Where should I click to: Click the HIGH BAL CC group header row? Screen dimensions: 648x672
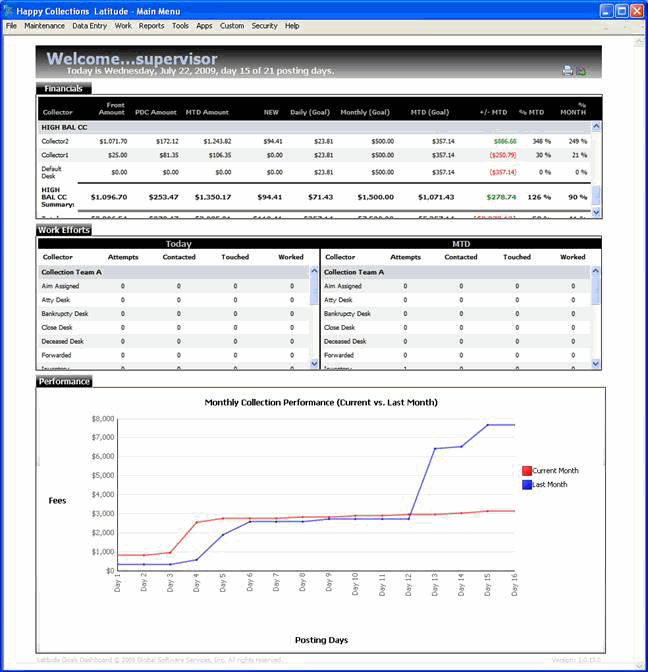click(x=315, y=127)
